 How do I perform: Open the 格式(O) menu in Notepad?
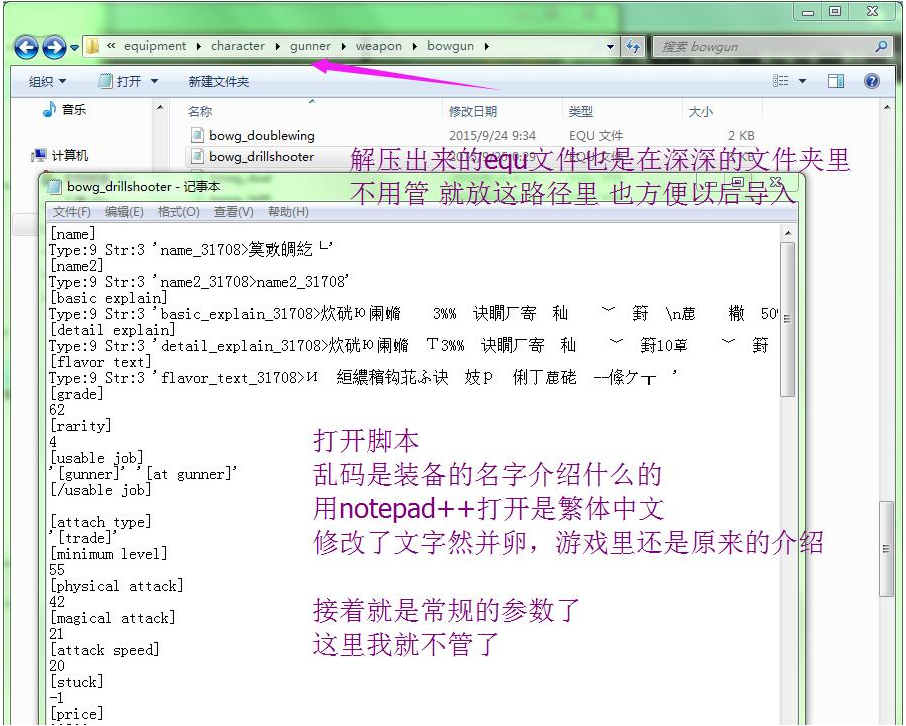[x=179, y=212]
